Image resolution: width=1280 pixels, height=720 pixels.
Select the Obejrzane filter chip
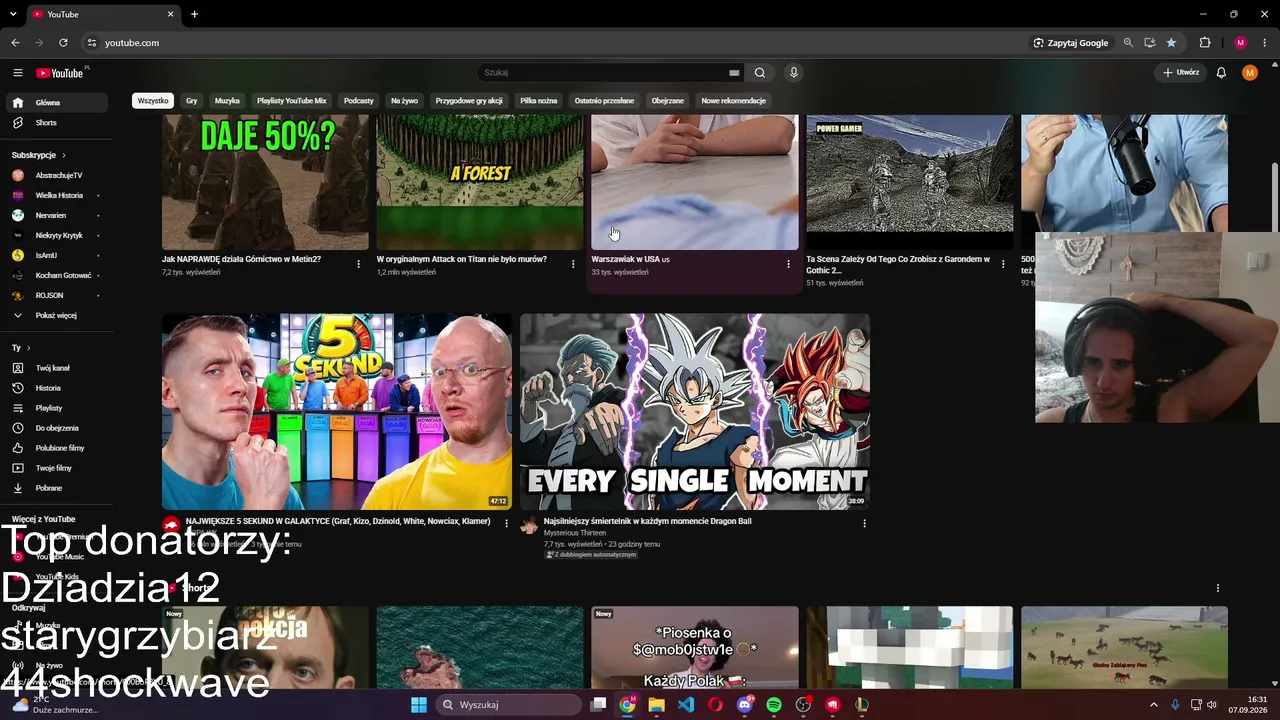pos(667,101)
